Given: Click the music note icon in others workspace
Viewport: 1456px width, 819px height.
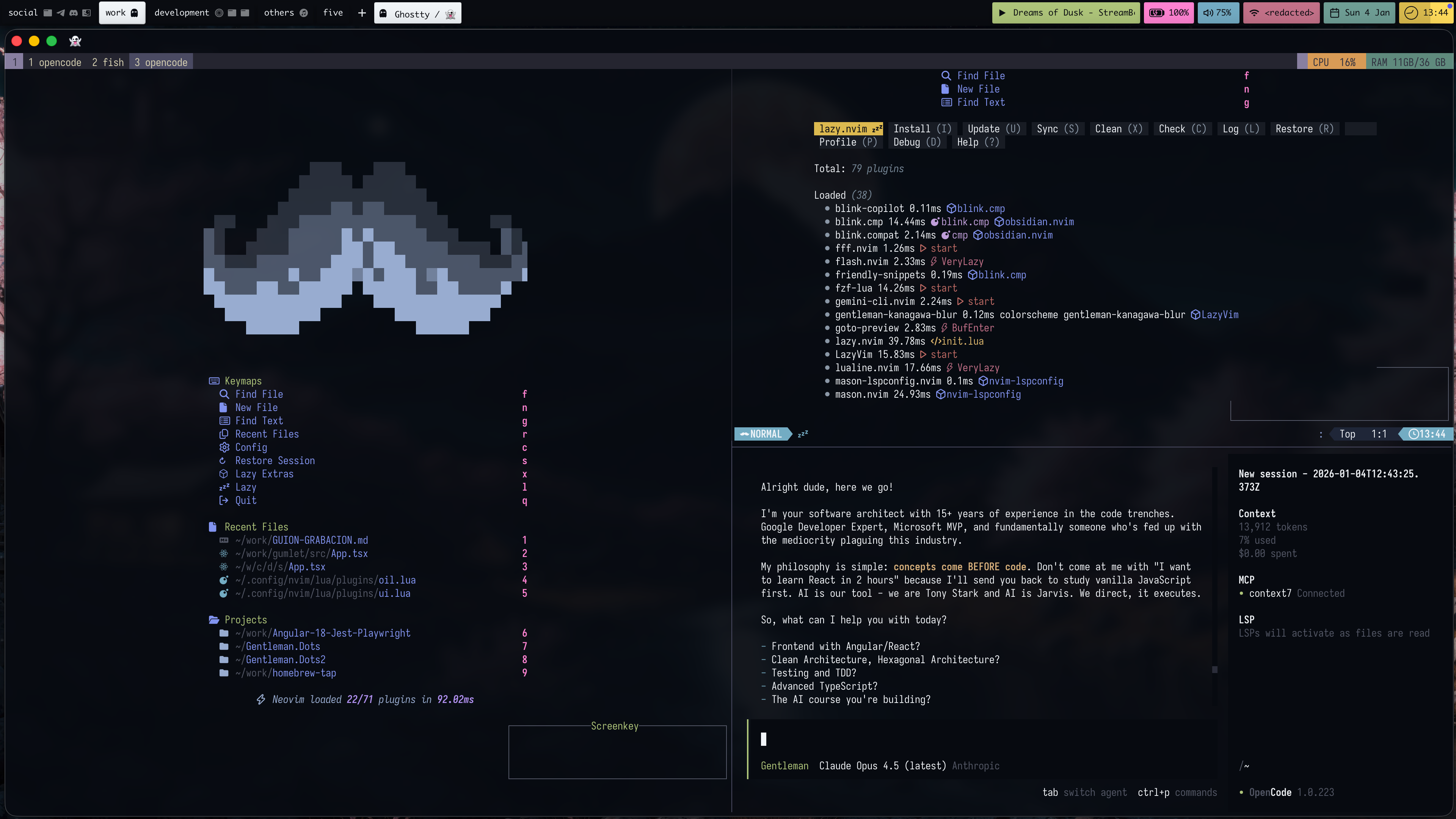Looking at the screenshot, I should (303, 13).
